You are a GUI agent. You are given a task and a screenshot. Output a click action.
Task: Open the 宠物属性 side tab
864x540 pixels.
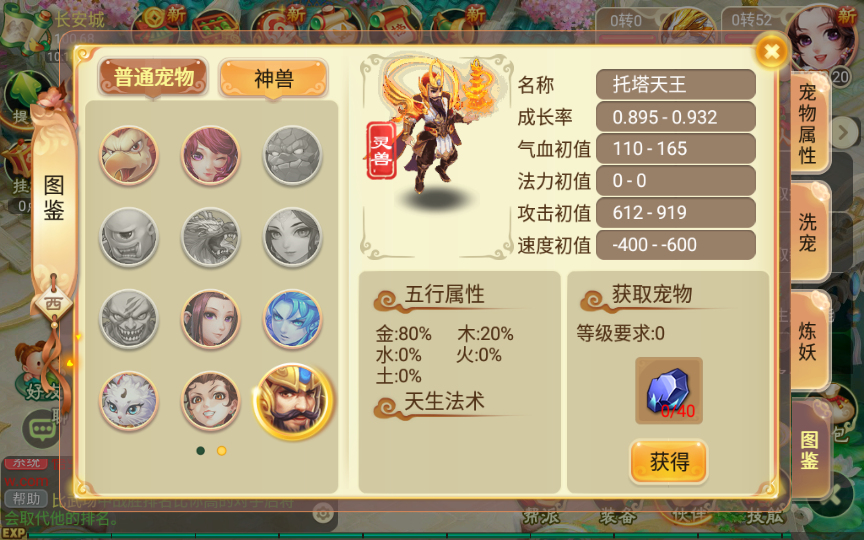[x=808, y=124]
